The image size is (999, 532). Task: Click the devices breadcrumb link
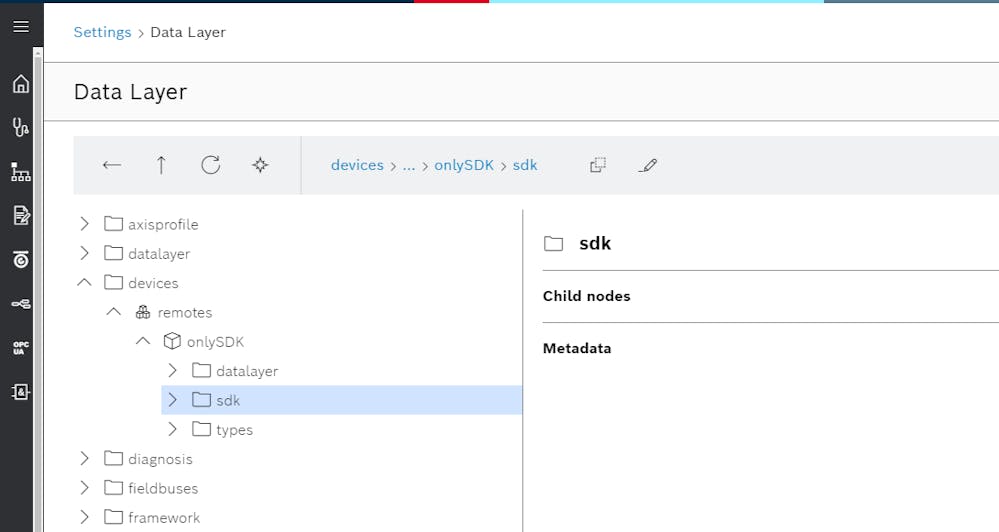click(357, 165)
